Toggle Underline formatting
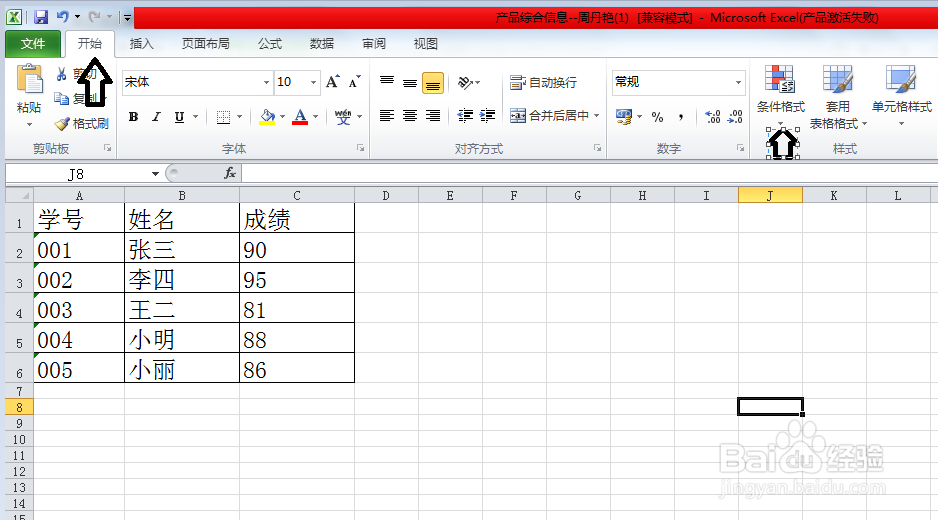The width and height of the screenshot is (938, 520). point(179,117)
